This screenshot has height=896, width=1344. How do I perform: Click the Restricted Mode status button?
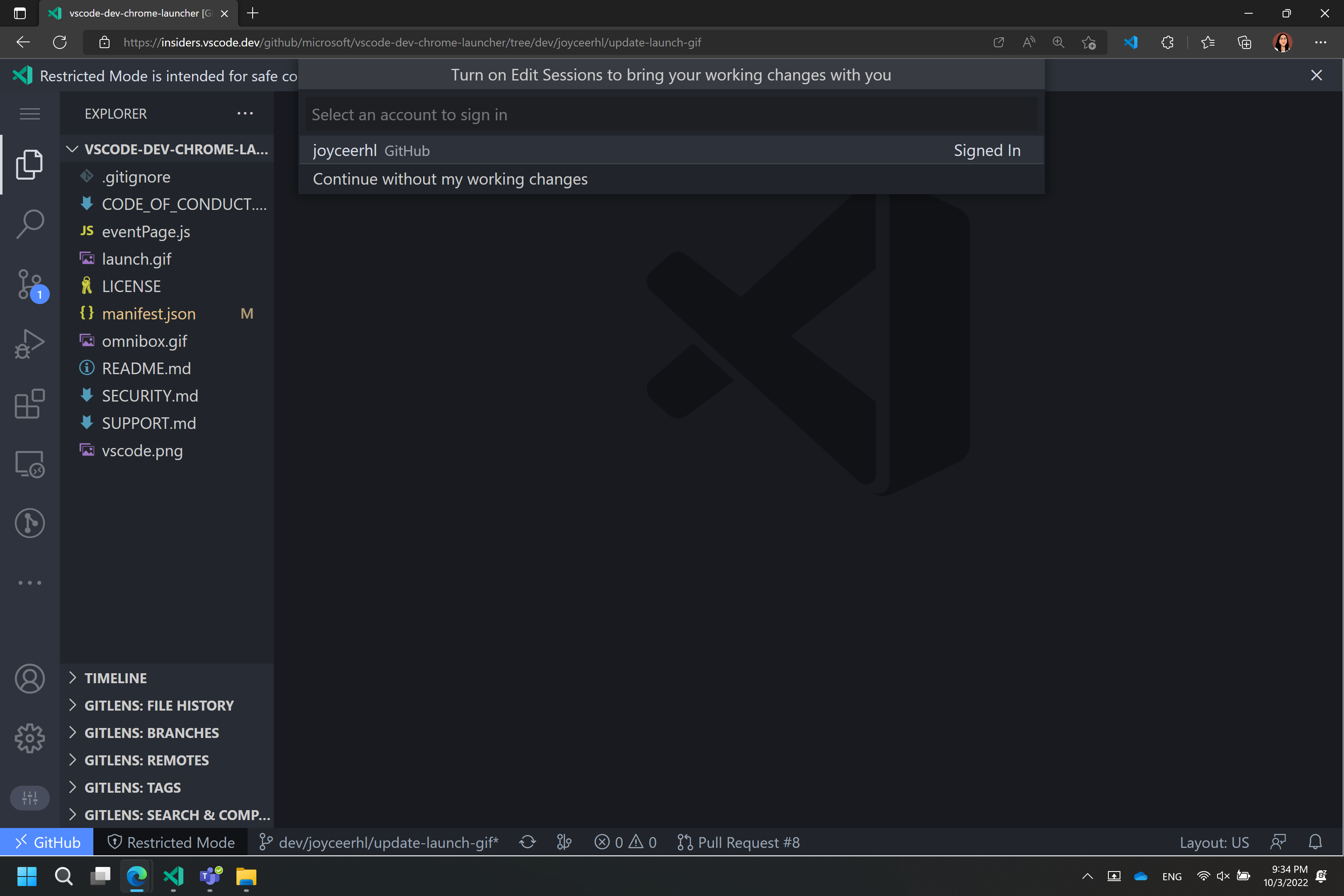pyautogui.click(x=171, y=842)
